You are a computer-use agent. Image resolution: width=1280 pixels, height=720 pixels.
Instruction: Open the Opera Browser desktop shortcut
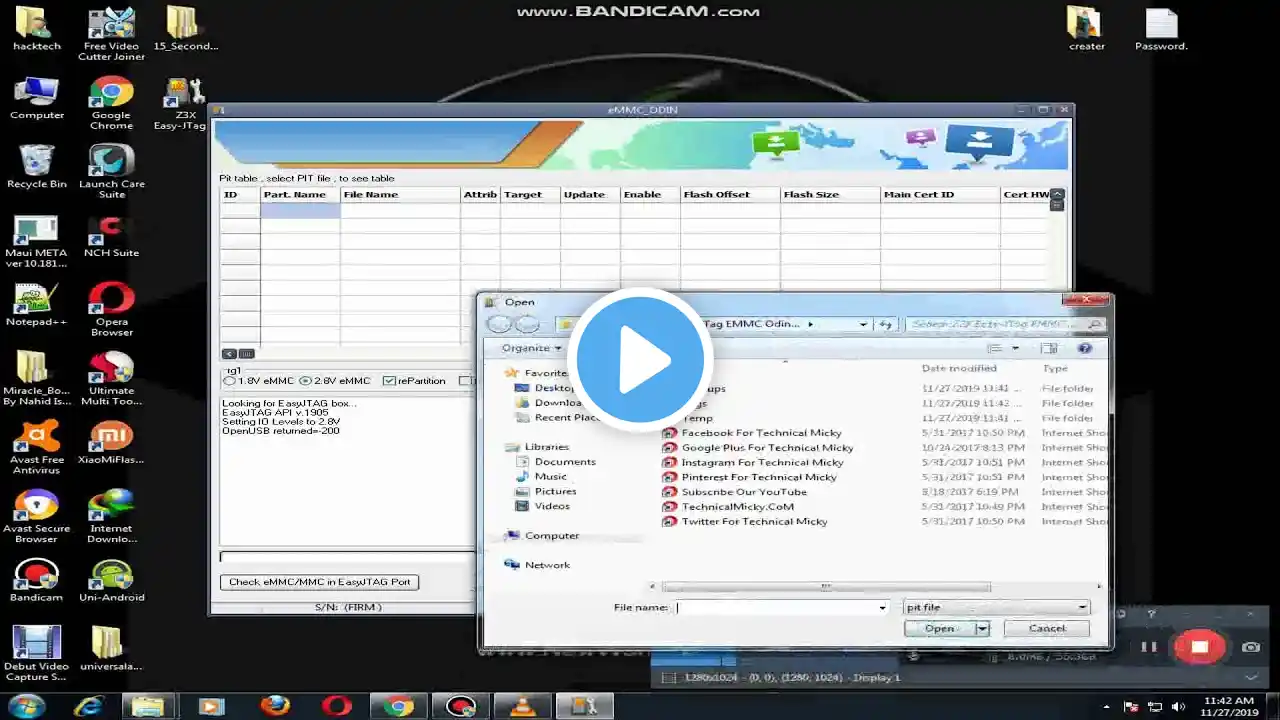click(111, 310)
